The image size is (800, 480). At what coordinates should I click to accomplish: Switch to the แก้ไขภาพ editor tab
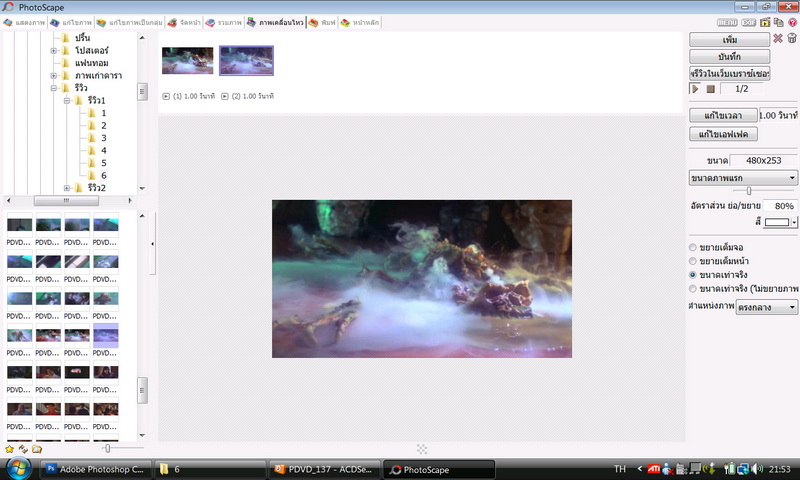click(71, 22)
